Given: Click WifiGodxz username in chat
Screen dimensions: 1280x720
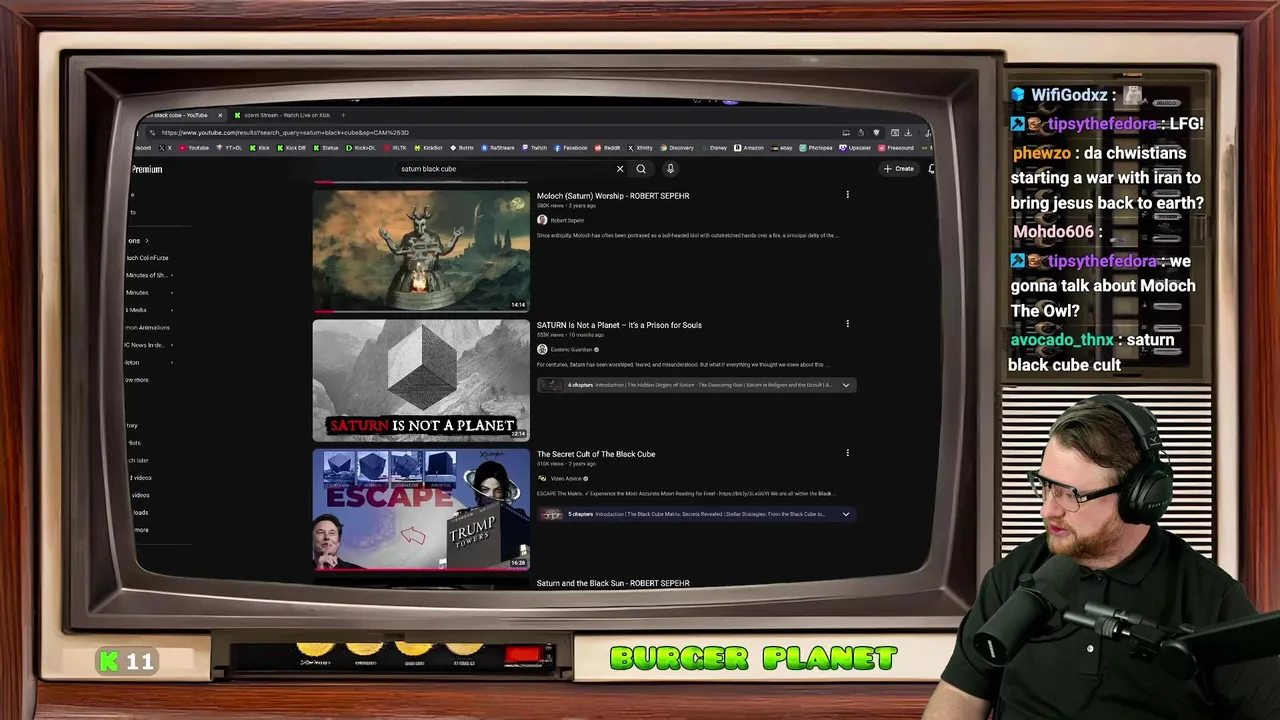Looking at the screenshot, I should point(1069,95).
